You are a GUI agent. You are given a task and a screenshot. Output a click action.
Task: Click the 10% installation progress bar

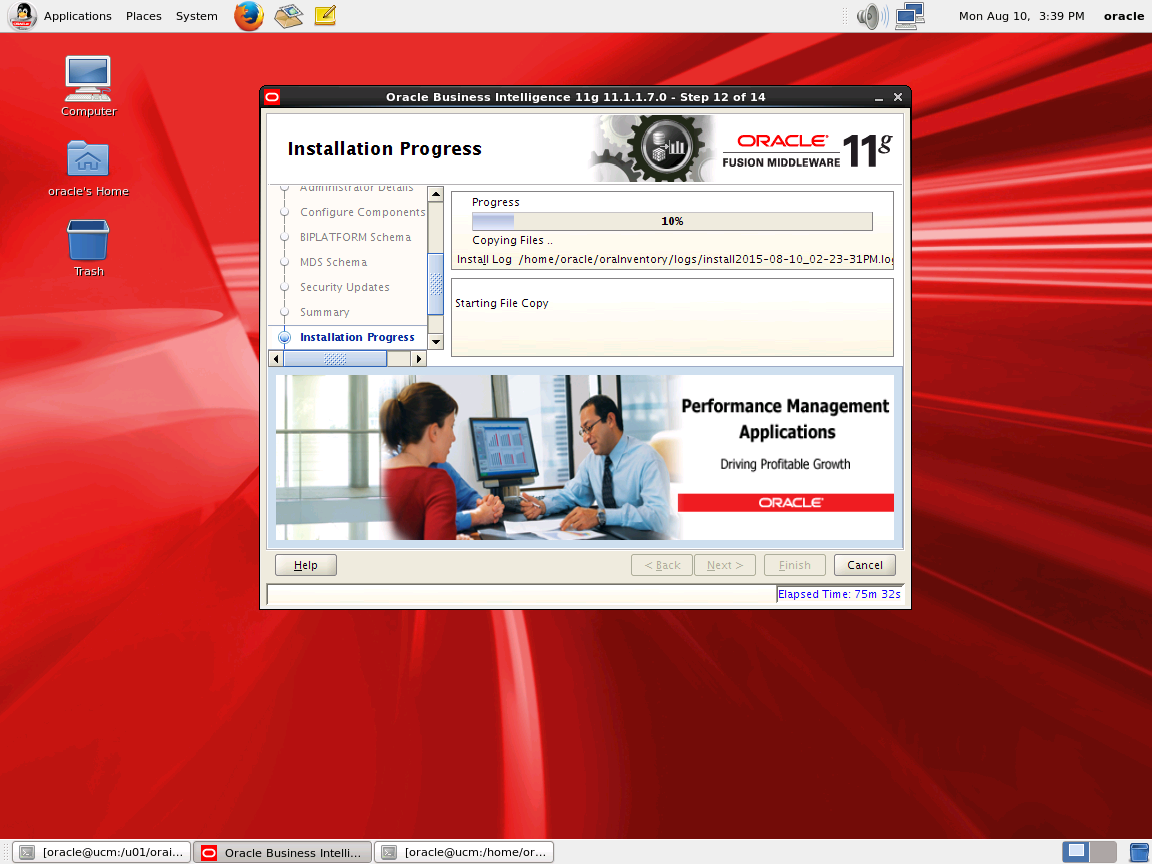click(x=672, y=221)
